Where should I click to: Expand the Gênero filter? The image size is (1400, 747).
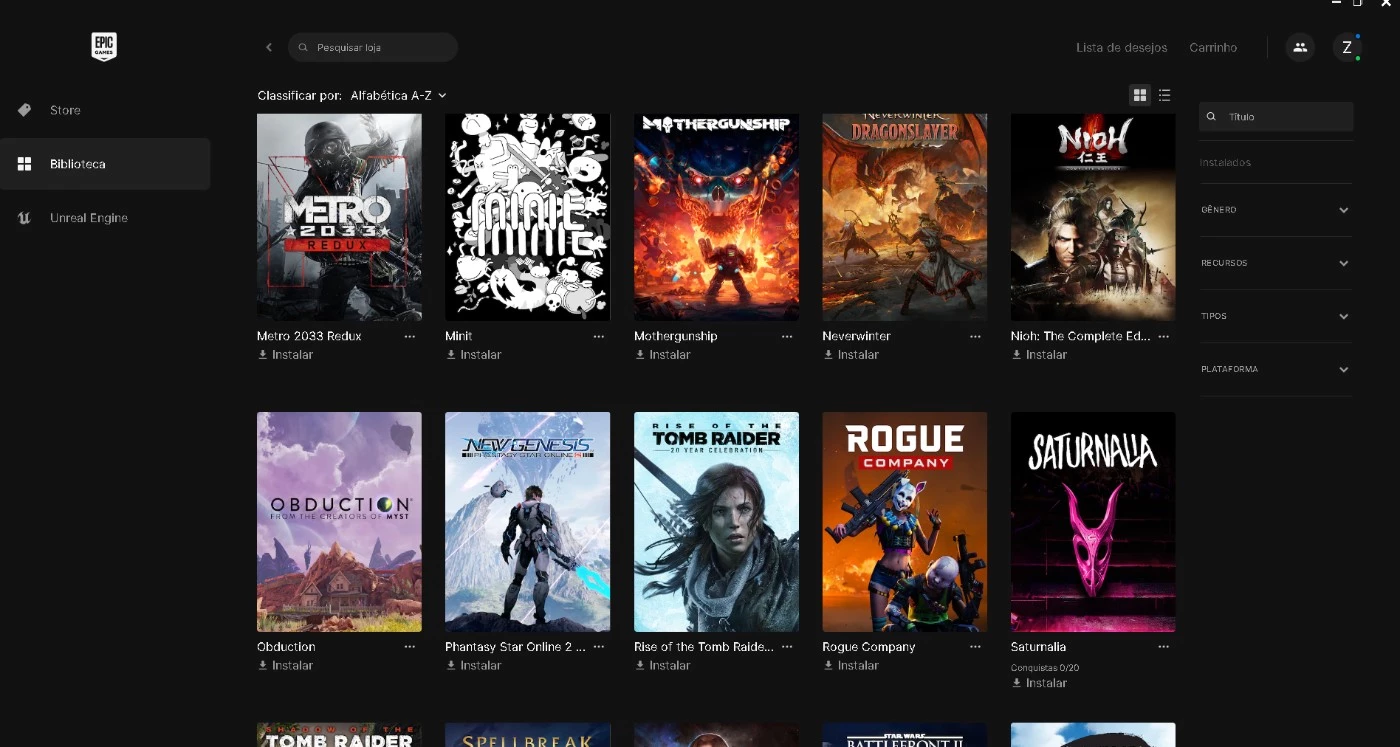click(x=1276, y=210)
